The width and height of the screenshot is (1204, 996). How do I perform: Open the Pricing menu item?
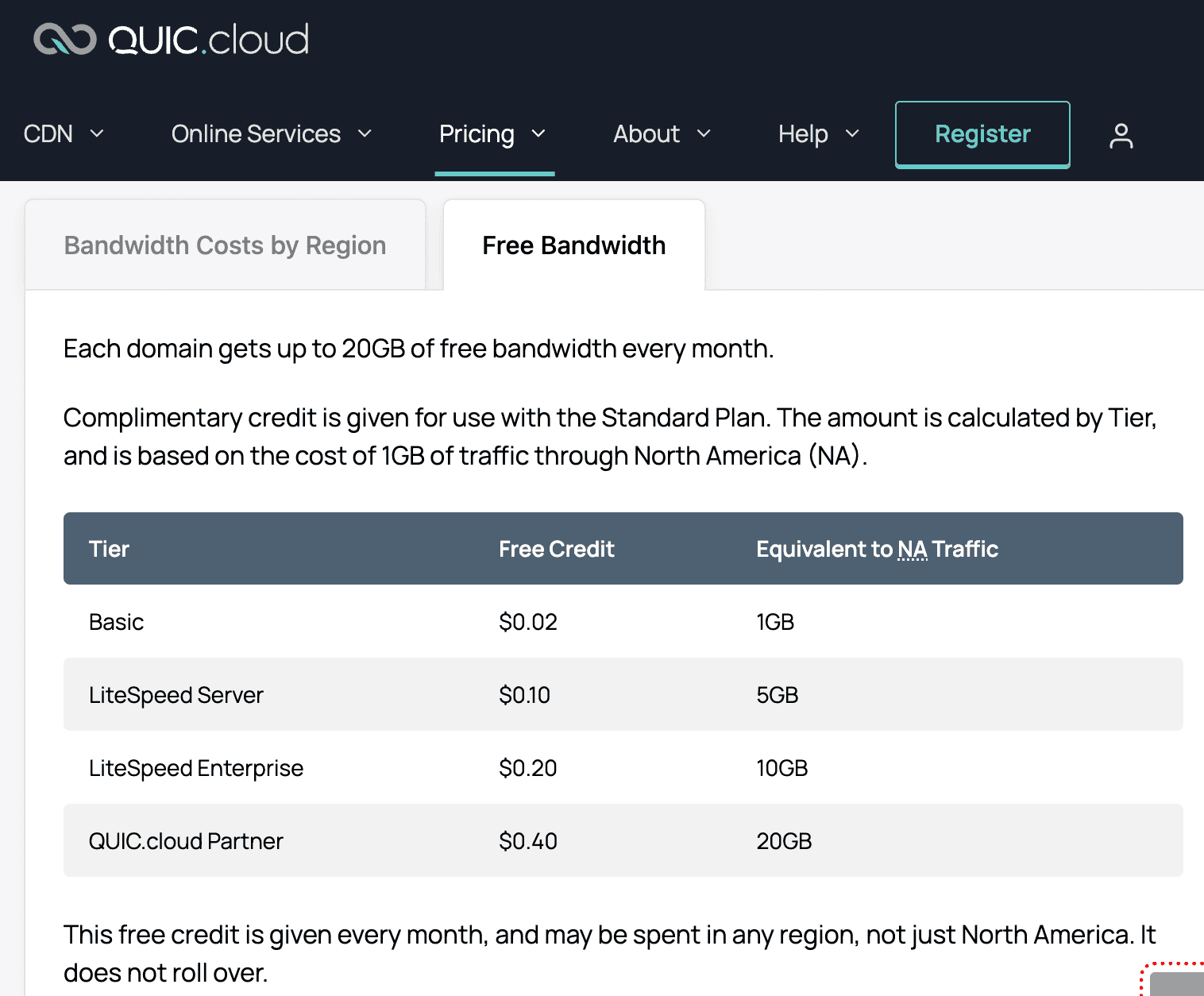477,133
